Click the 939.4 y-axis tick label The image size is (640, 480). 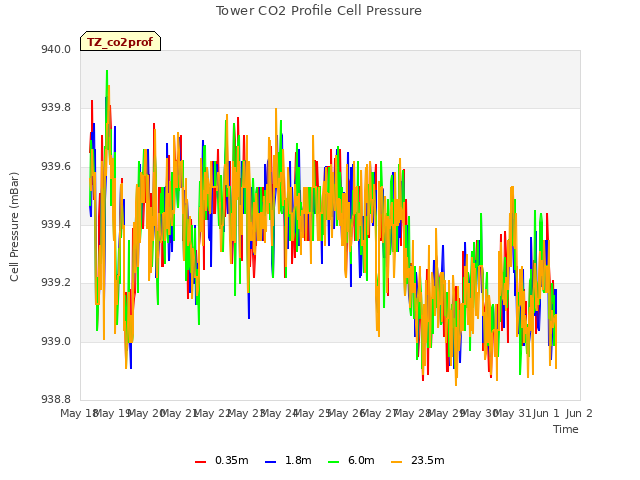(x=56, y=224)
